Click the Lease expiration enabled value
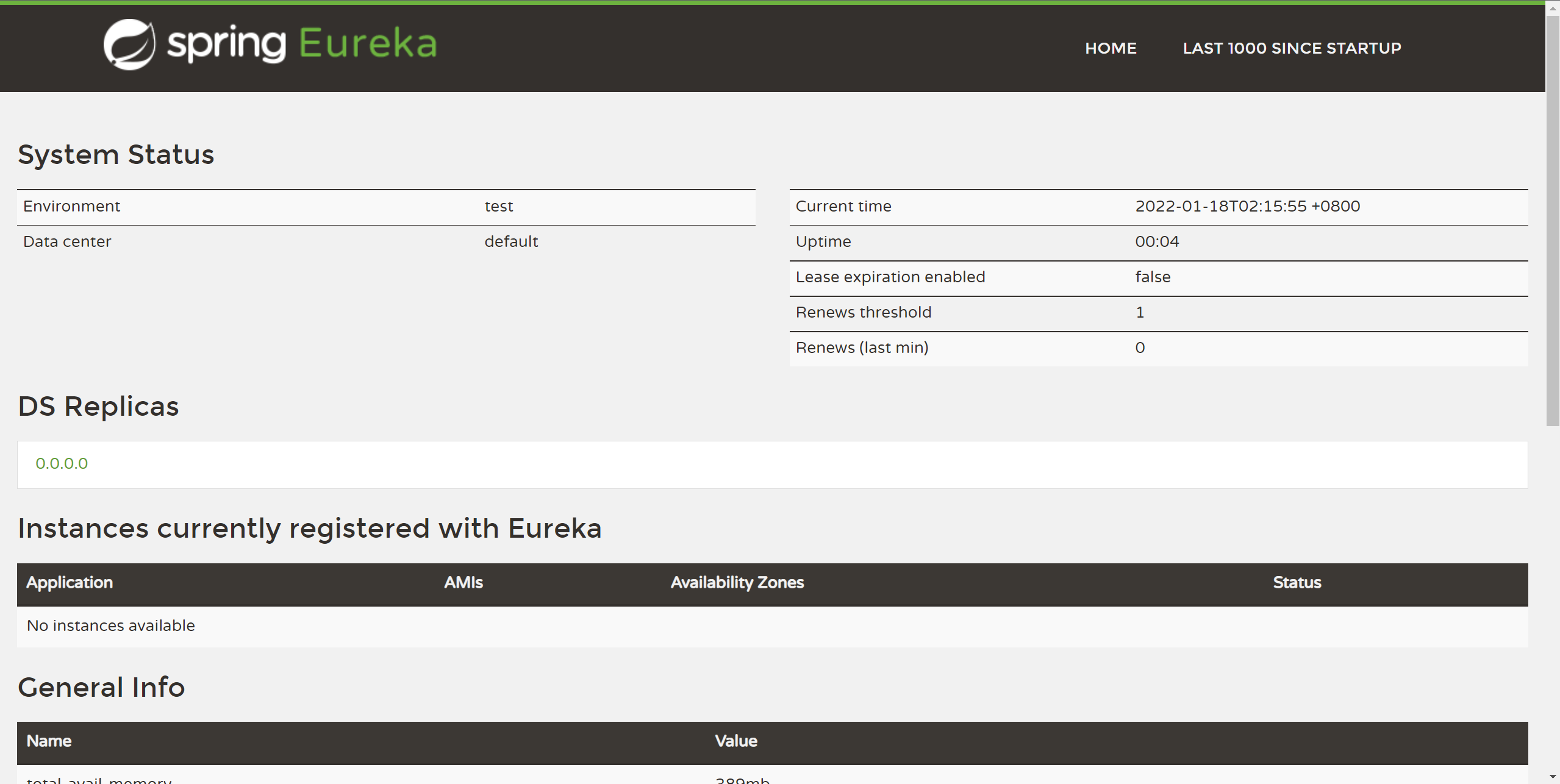 pos(1152,277)
